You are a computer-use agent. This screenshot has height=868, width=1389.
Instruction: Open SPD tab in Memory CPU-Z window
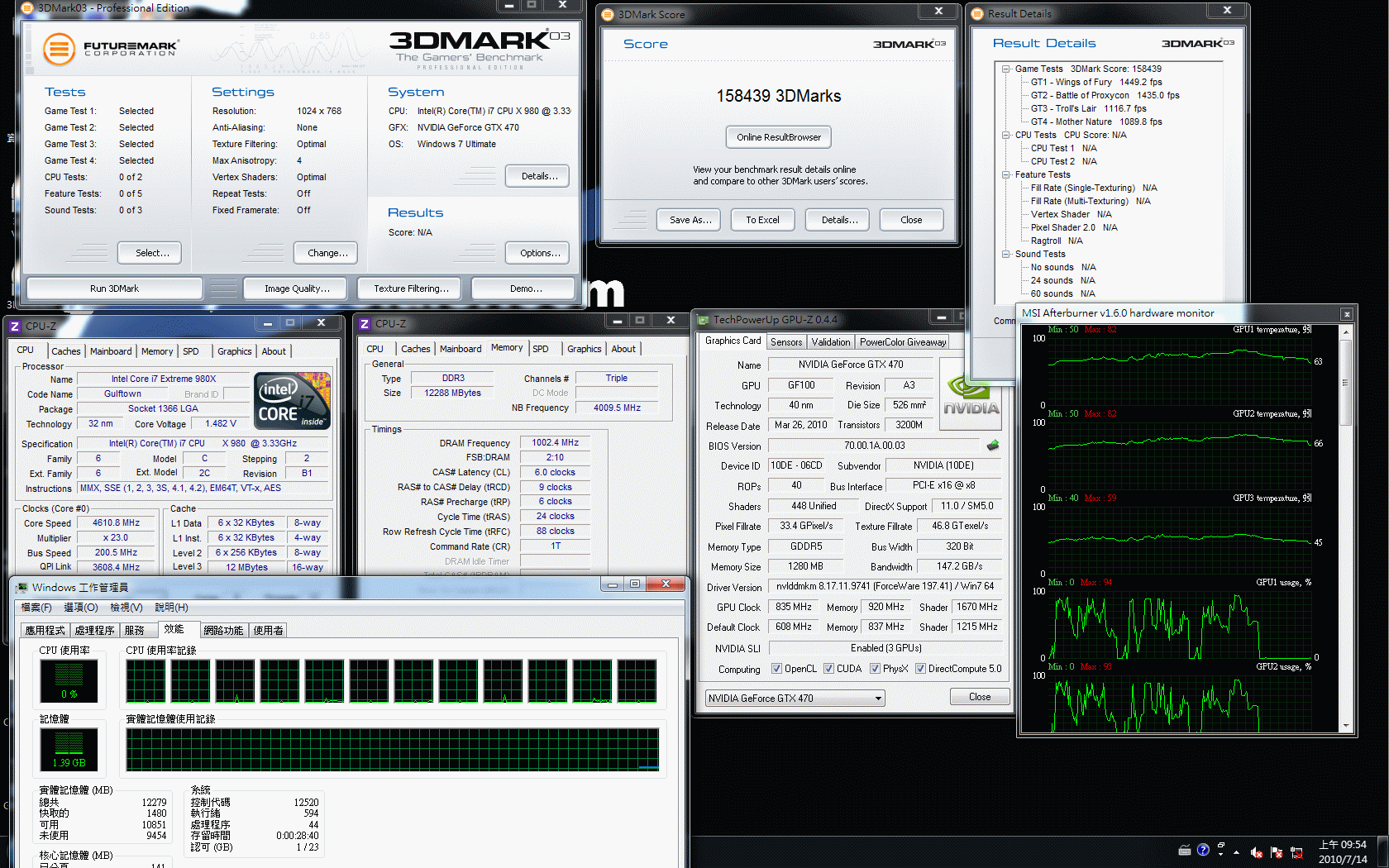point(541,349)
